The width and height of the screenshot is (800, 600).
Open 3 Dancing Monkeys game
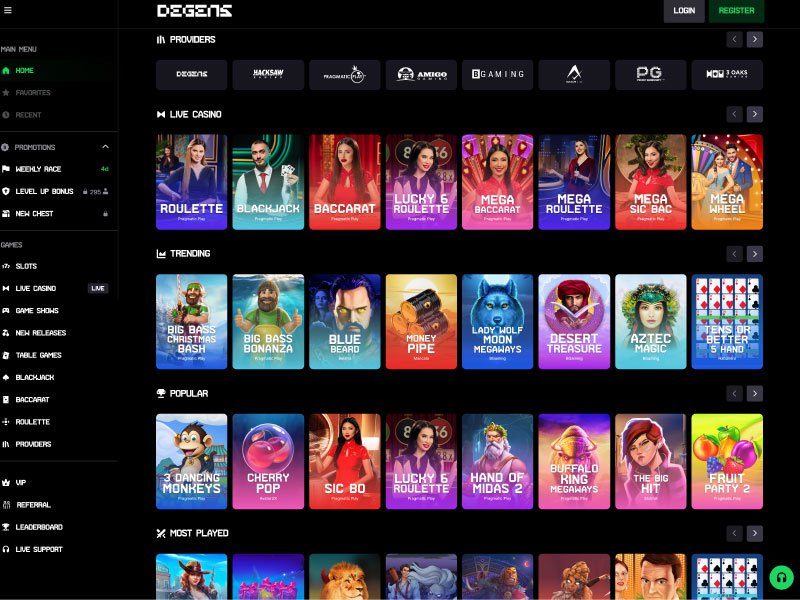click(191, 461)
